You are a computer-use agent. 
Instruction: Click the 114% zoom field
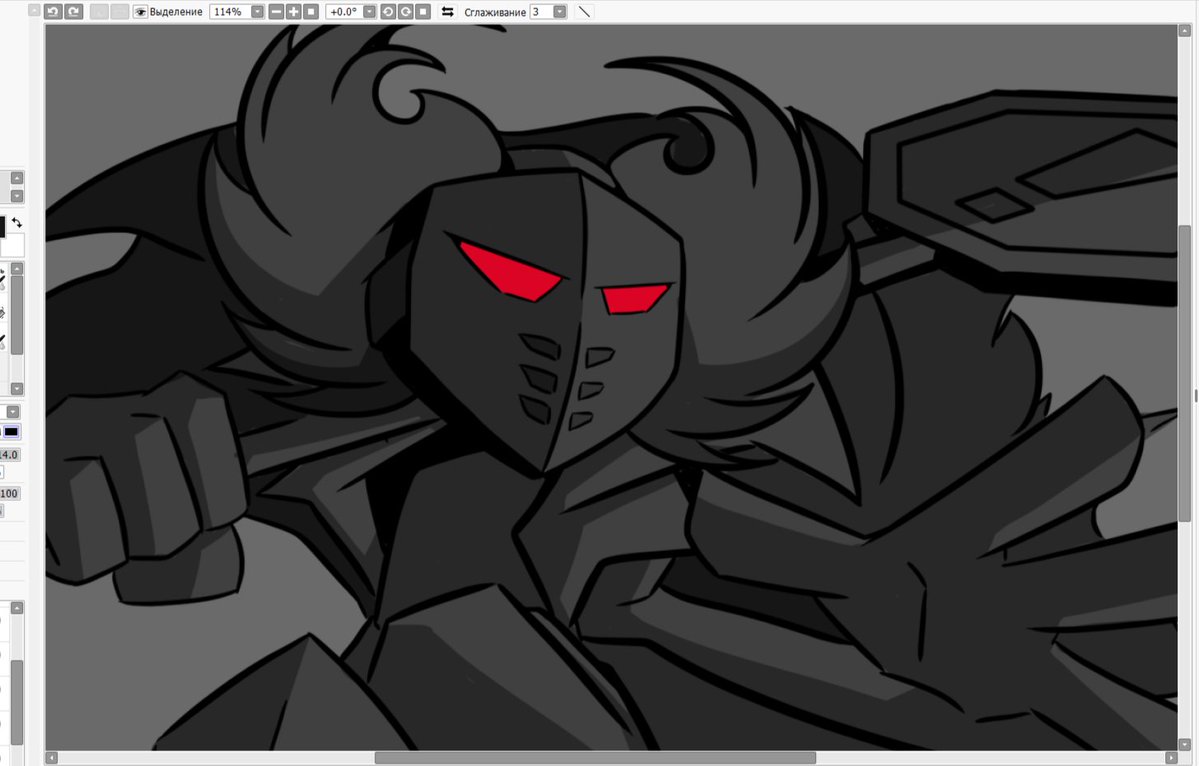(x=231, y=11)
